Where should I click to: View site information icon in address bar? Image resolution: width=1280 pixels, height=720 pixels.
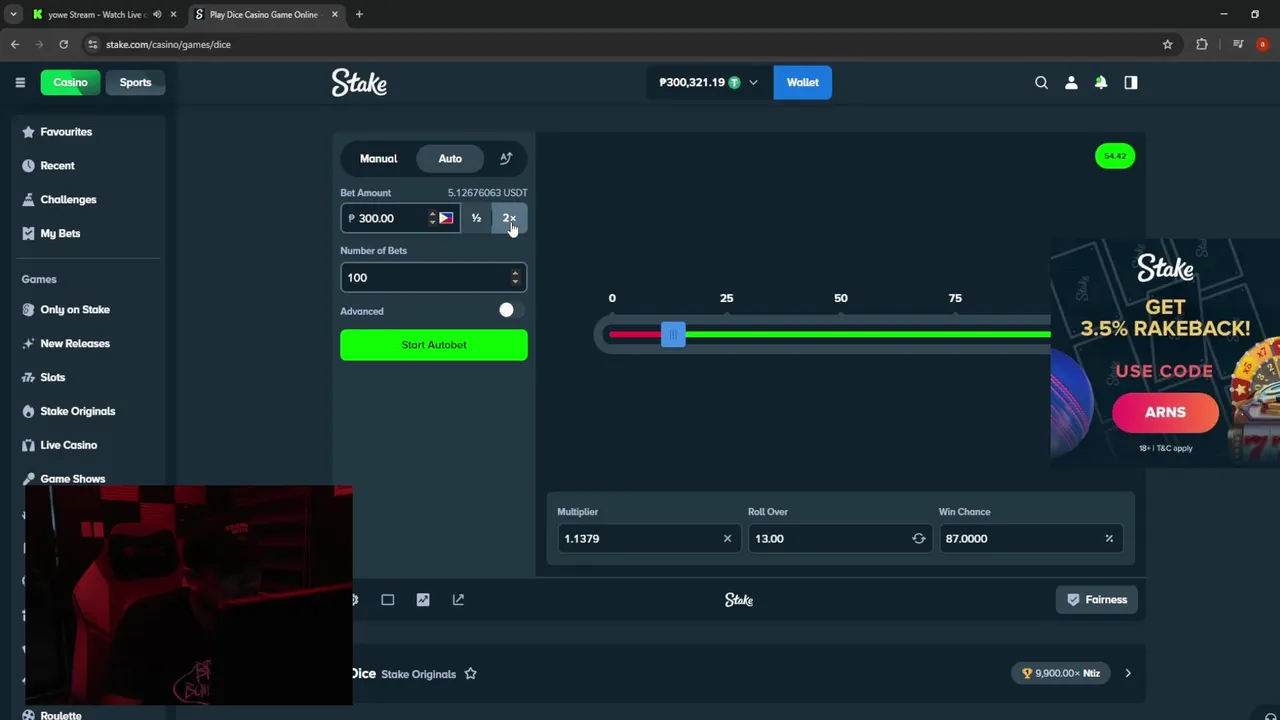click(92, 44)
